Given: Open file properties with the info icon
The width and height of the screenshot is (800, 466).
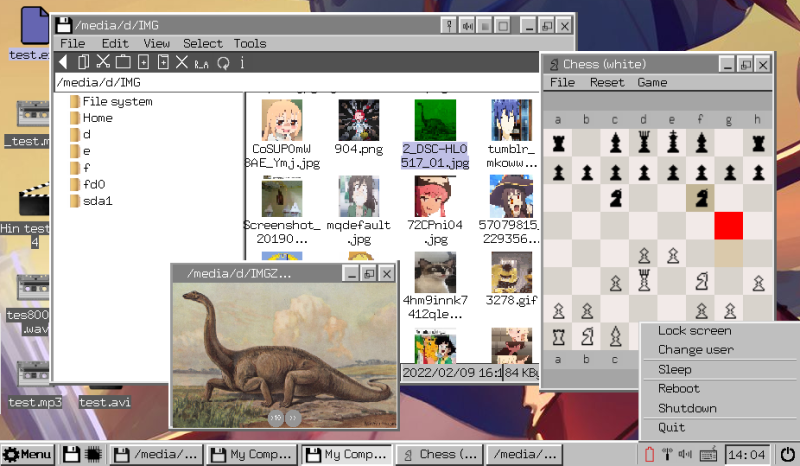Looking at the screenshot, I should tap(242, 62).
